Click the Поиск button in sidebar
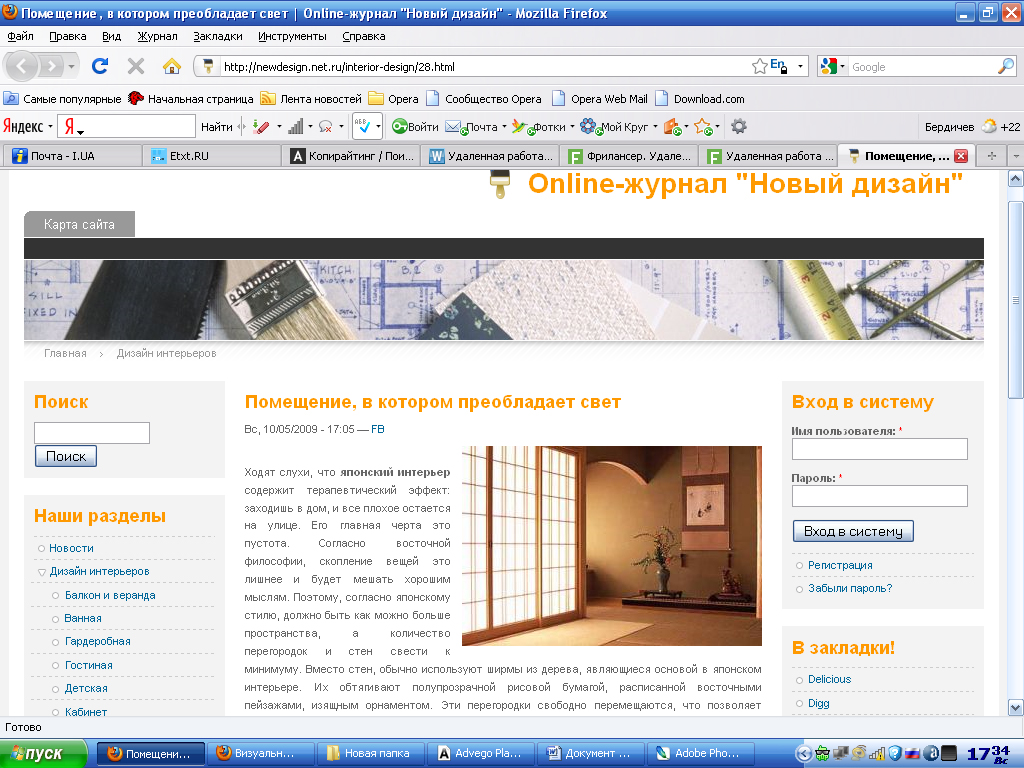 [66, 456]
